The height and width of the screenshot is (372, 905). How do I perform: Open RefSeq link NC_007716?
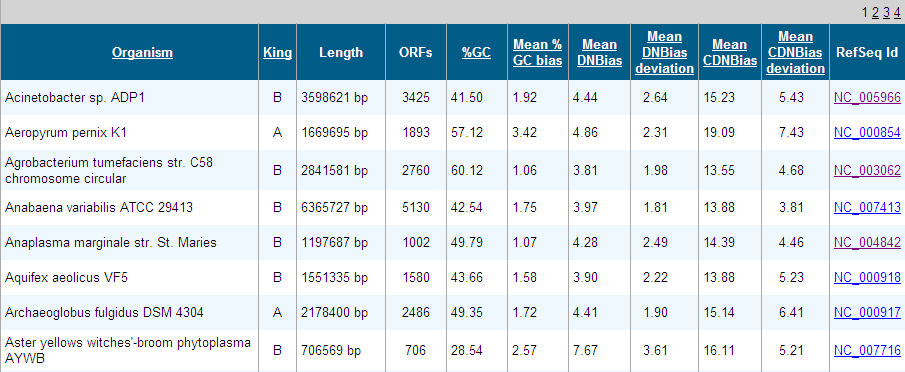(867, 350)
